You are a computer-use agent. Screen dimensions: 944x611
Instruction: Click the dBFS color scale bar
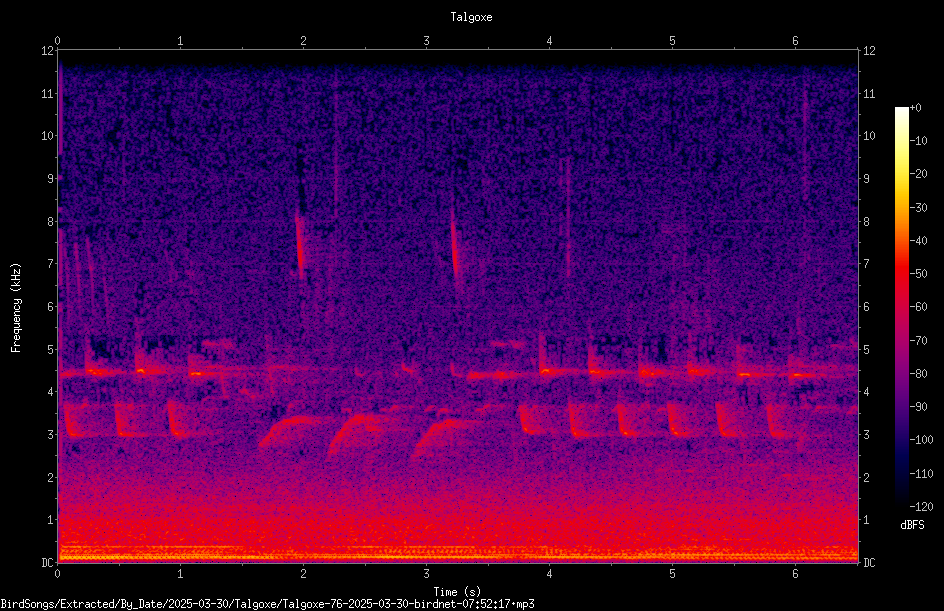tap(901, 306)
